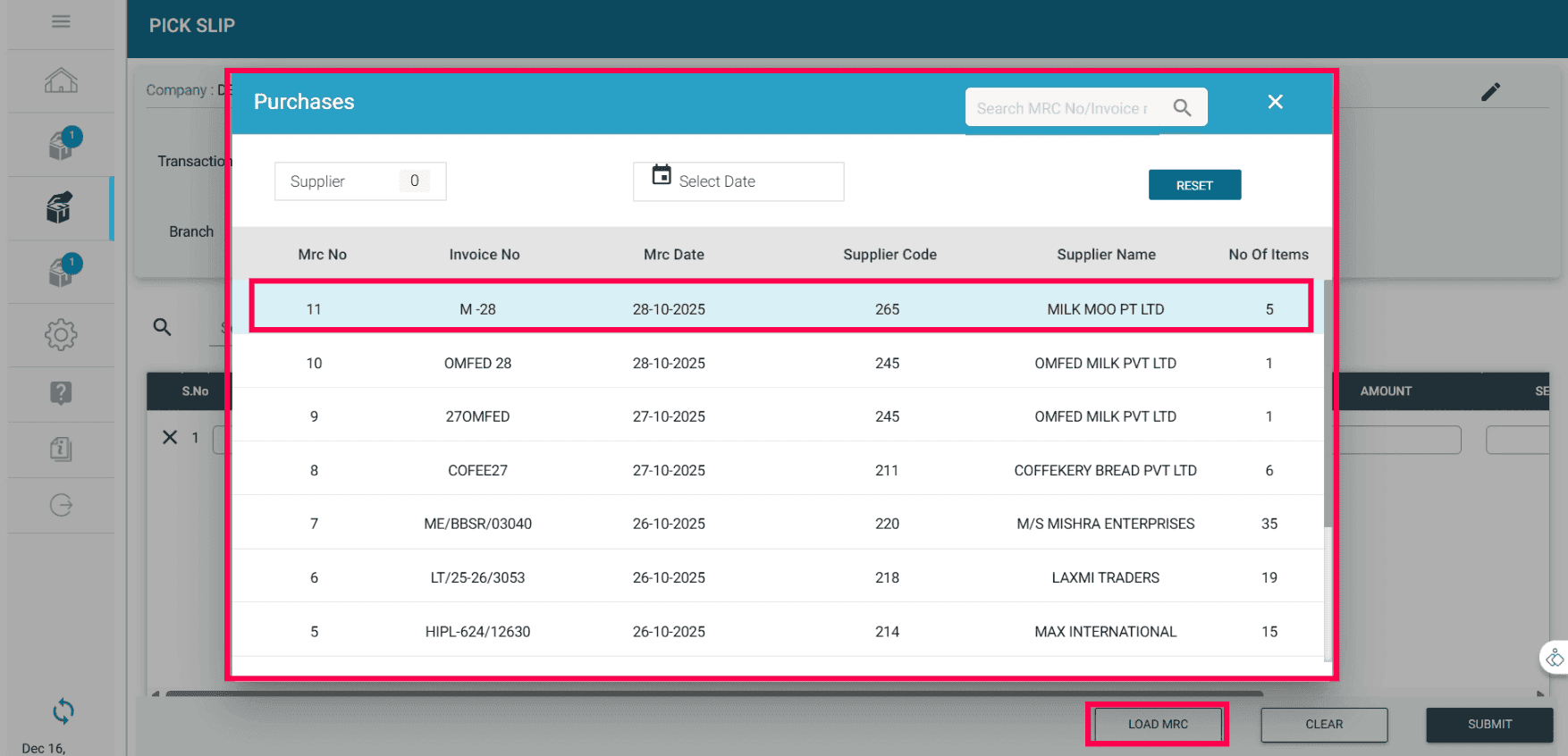This screenshot has height=756, width=1568.
Task: Click the calendar icon beside Select Date
Action: (662, 174)
